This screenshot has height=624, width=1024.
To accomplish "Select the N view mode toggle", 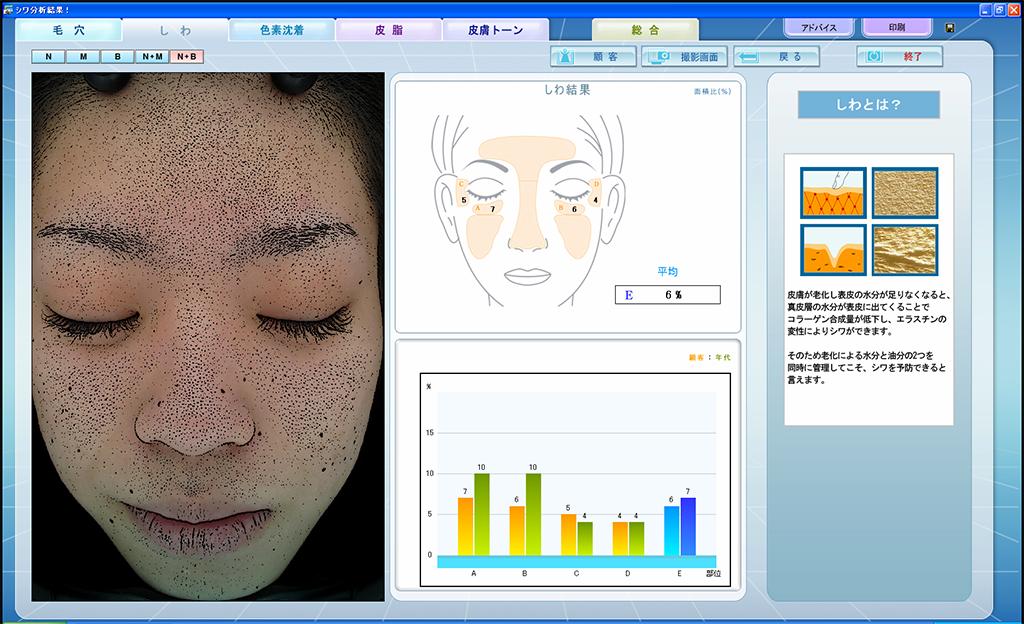I will click(x=48, y=57).
